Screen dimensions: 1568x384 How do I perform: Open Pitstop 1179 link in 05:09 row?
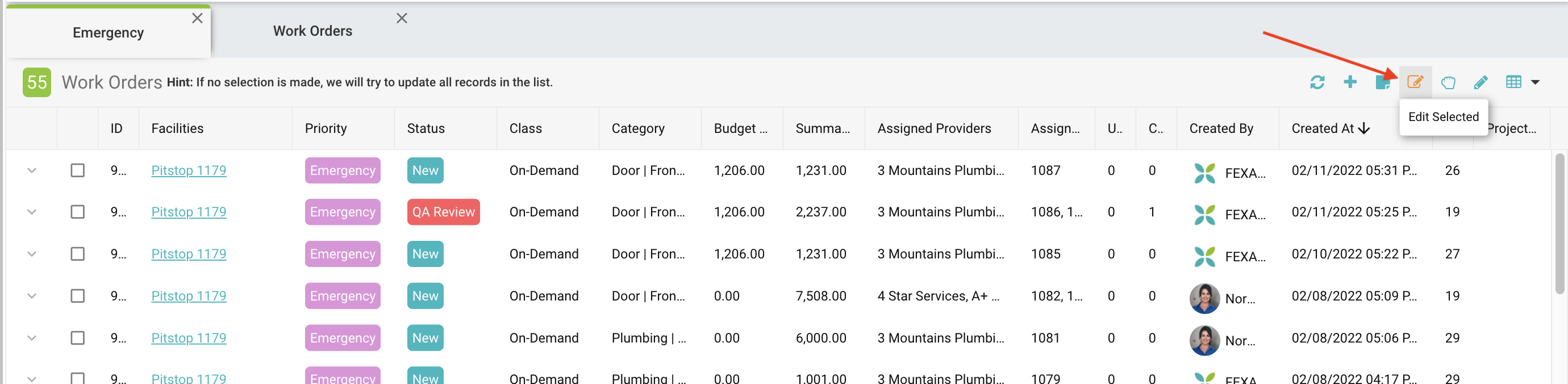[189, 296]
